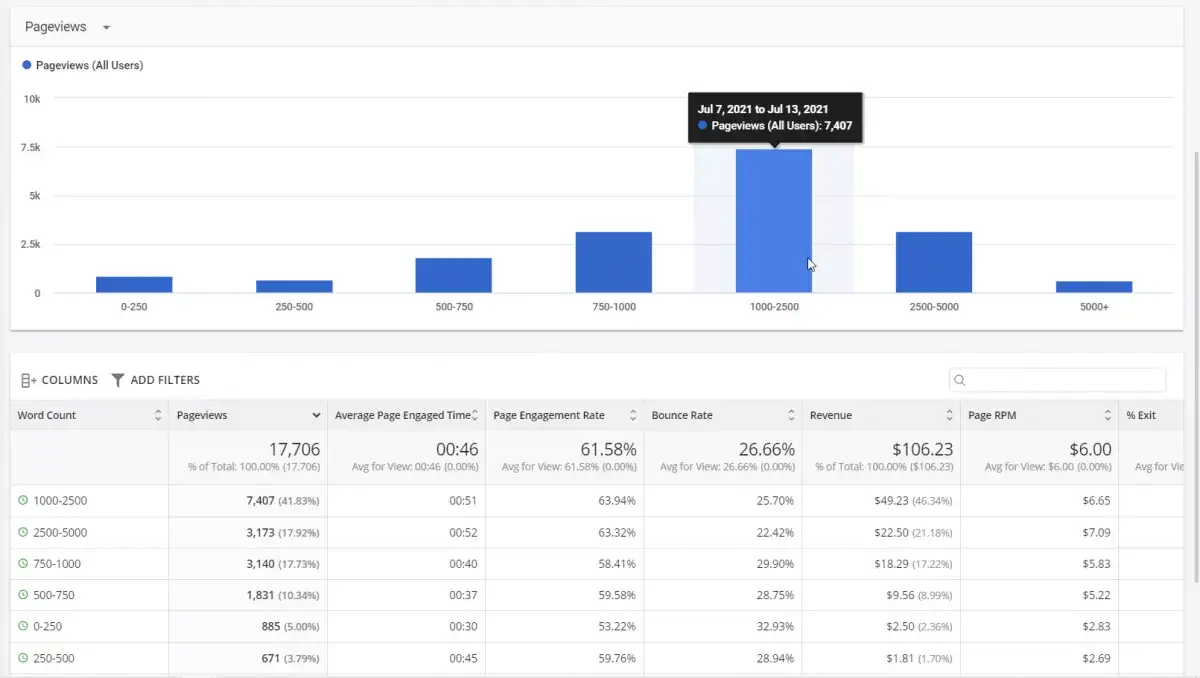Click the table search field
This screenshot has height=678, width=1200.
click(x=1057, y=380)
